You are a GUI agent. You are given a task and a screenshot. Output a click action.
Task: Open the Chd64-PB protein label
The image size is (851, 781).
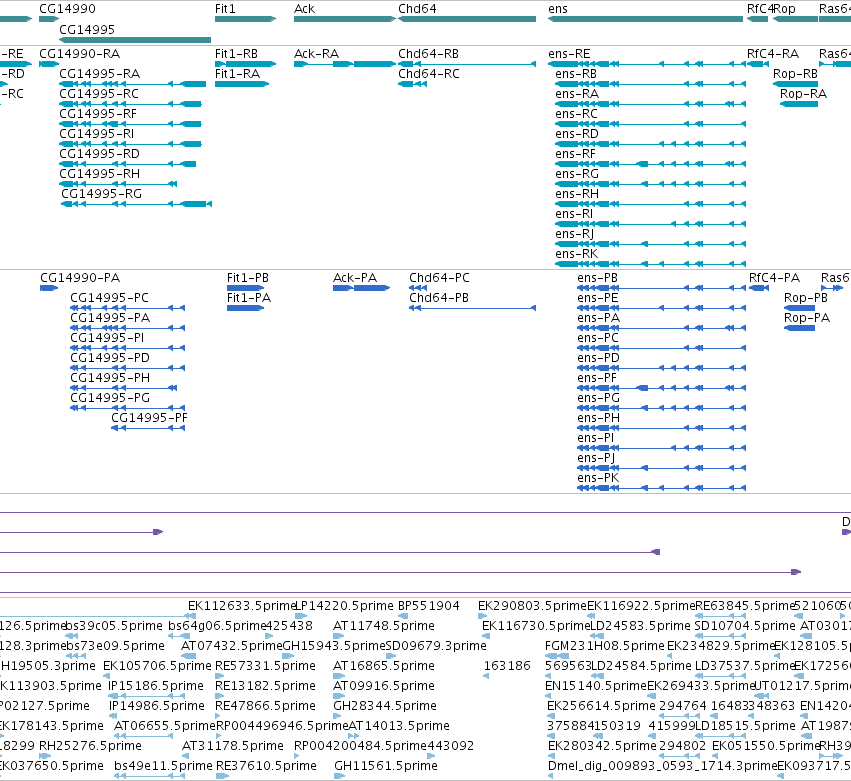[439, 298]
